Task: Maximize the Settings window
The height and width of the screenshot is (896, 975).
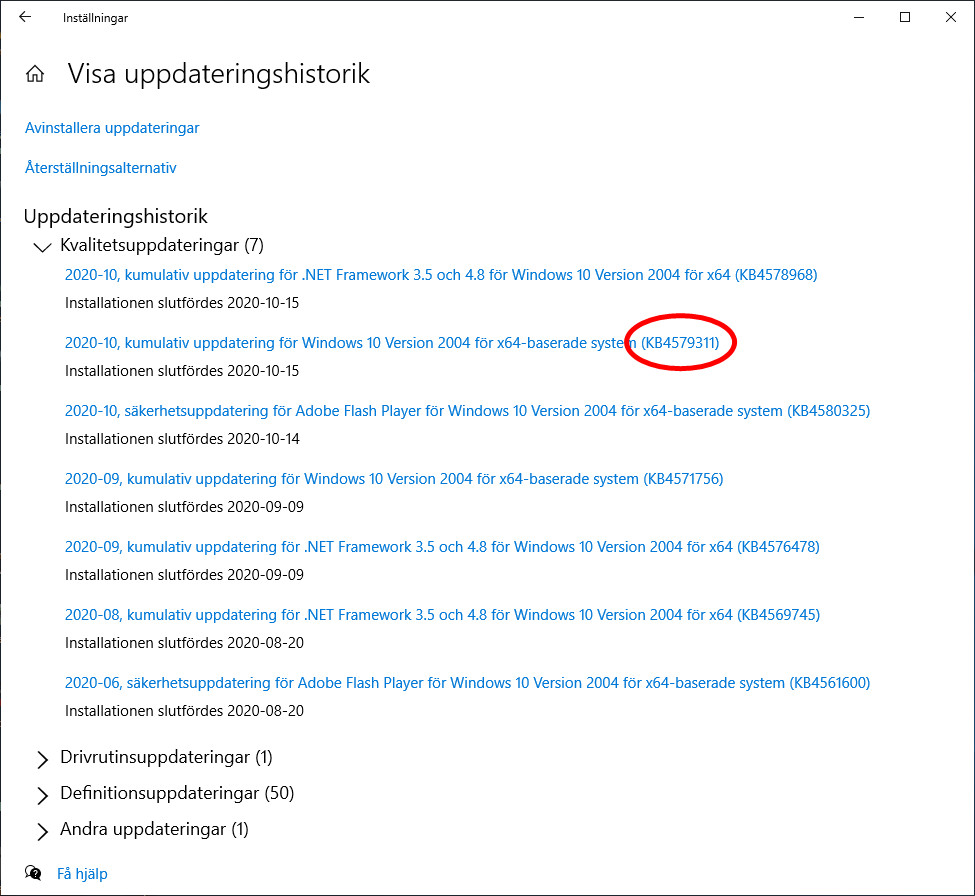Action: 904,17
